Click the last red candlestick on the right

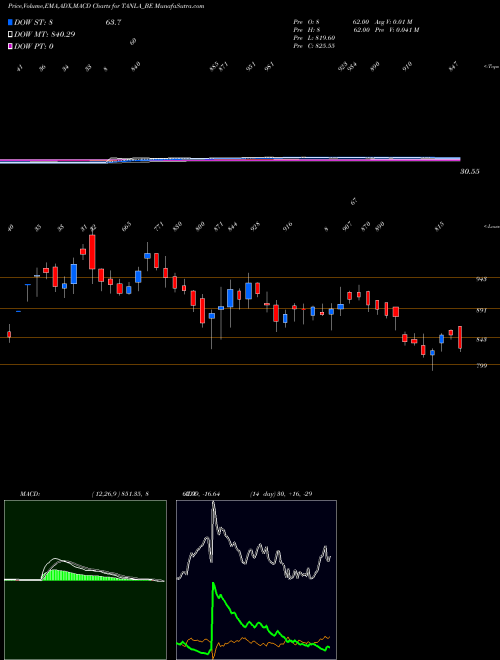[x=460, y=338]
